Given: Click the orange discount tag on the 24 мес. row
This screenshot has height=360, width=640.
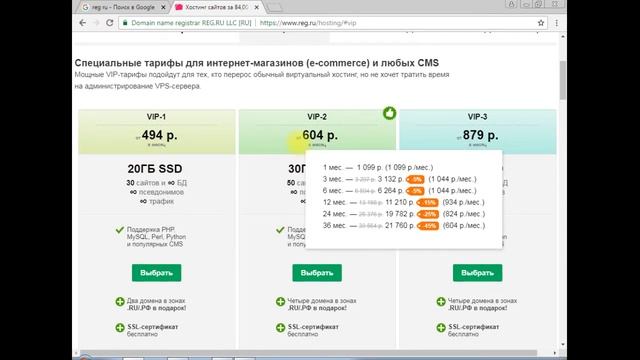Looking at the screenshot, I should coord(428,214).
